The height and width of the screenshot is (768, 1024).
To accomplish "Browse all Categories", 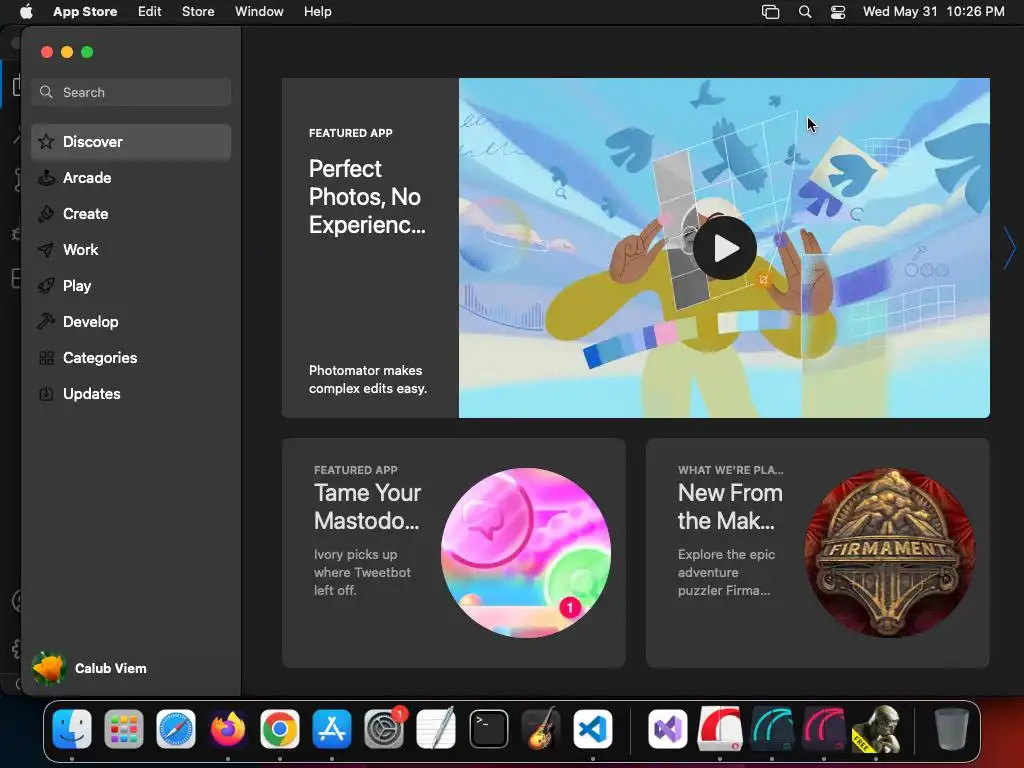I will point(131,357).
